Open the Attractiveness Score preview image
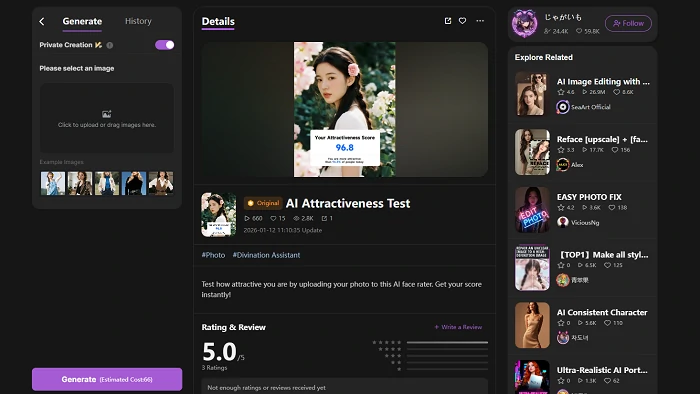700x394 pixels. tap(345, 109)
